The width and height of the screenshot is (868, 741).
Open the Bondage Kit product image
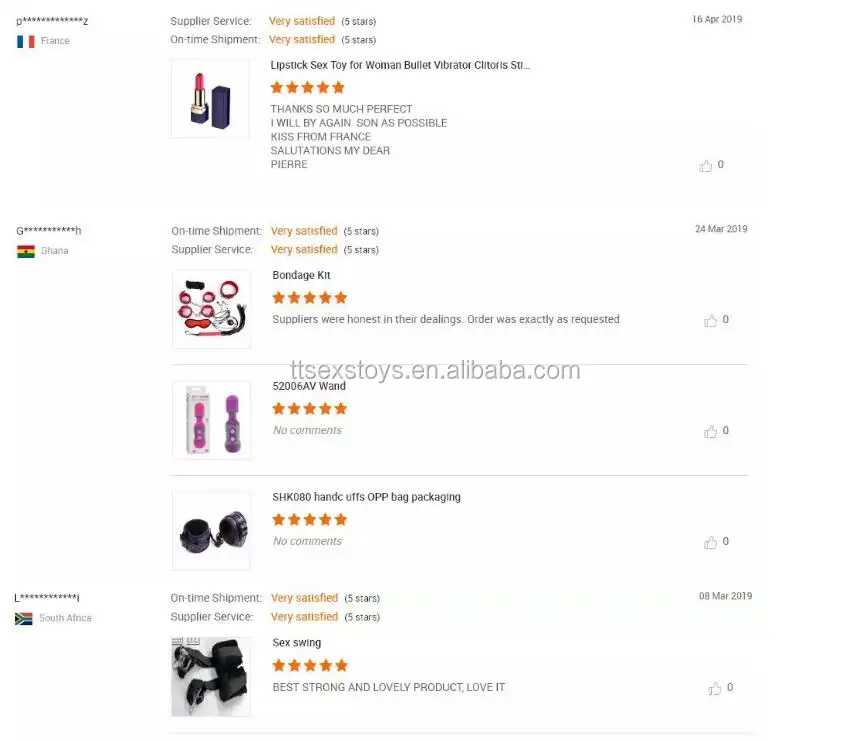coord(211,309)
